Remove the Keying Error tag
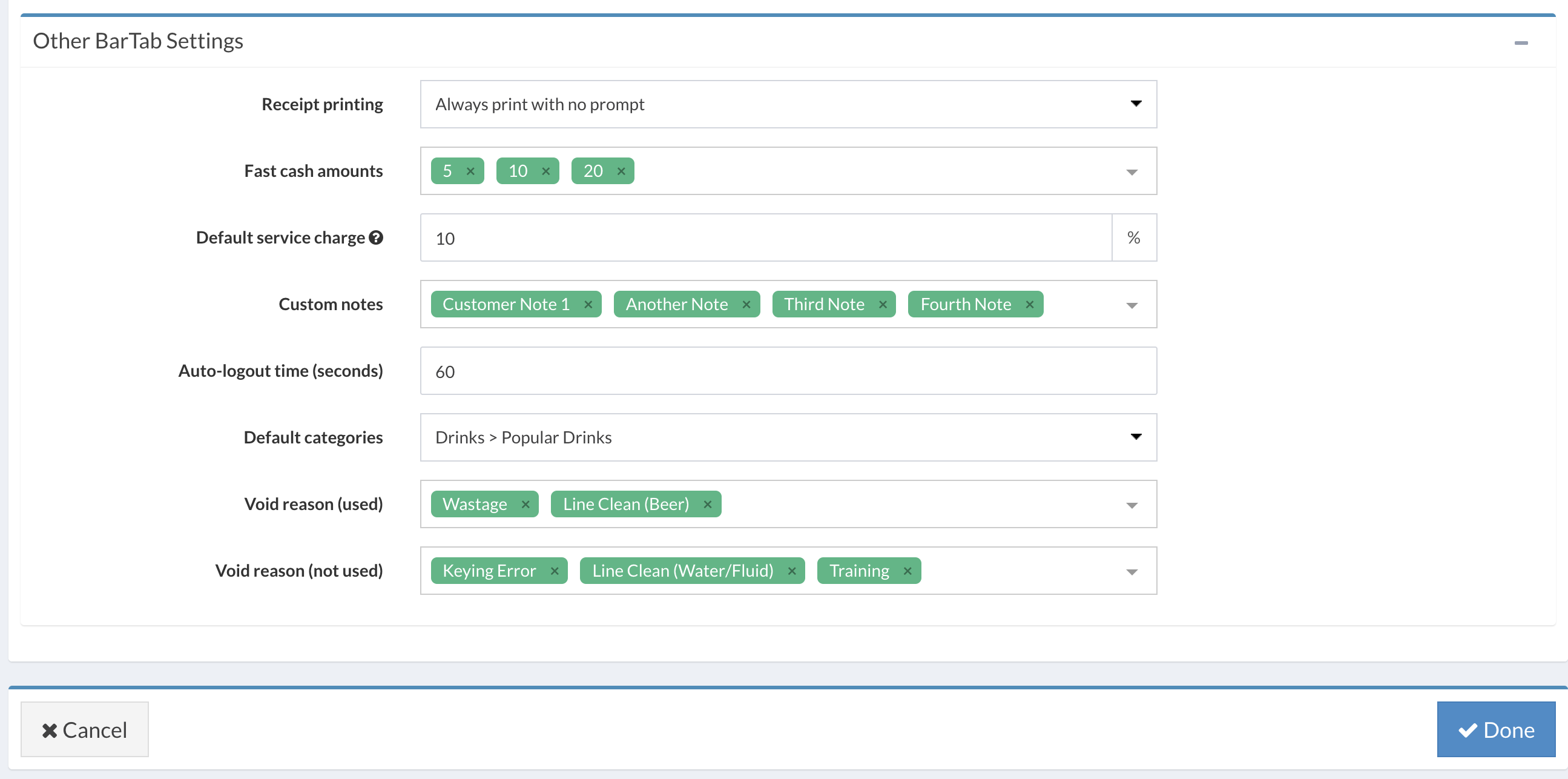1568x779 pixels. click(555, 571)
